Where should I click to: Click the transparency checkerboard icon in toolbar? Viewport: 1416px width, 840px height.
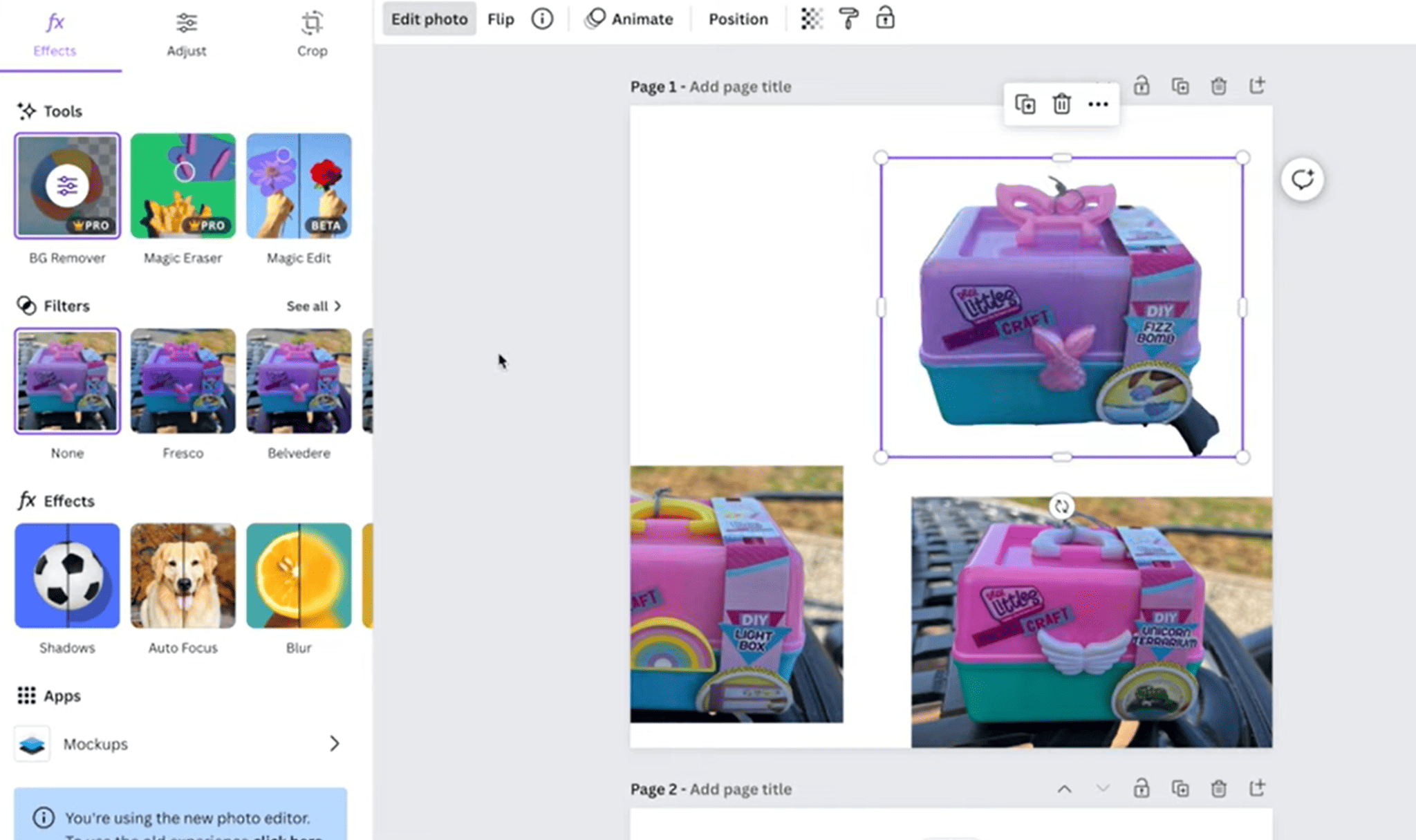coord(812,19)
